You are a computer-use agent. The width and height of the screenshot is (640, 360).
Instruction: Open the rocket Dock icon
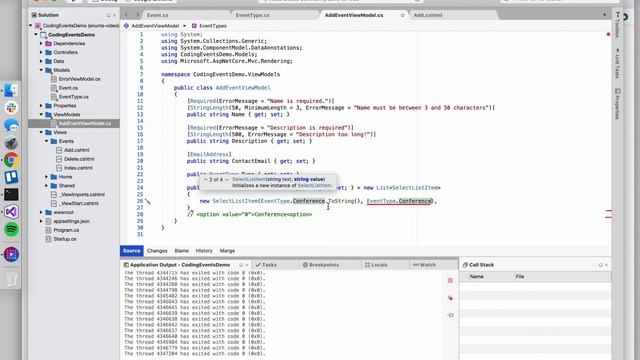click(11, 142)
